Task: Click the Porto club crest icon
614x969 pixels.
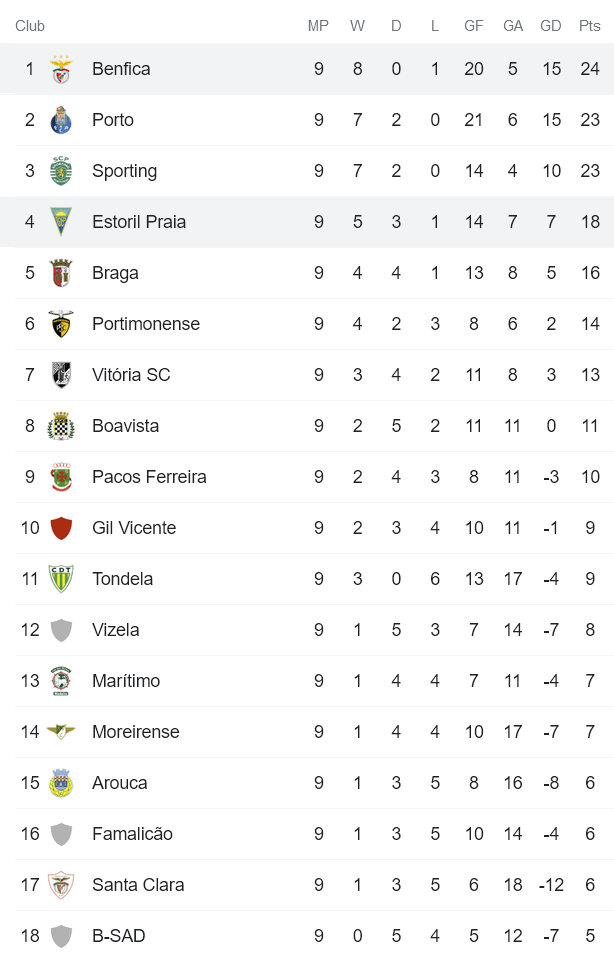Action: coord(61,120)
